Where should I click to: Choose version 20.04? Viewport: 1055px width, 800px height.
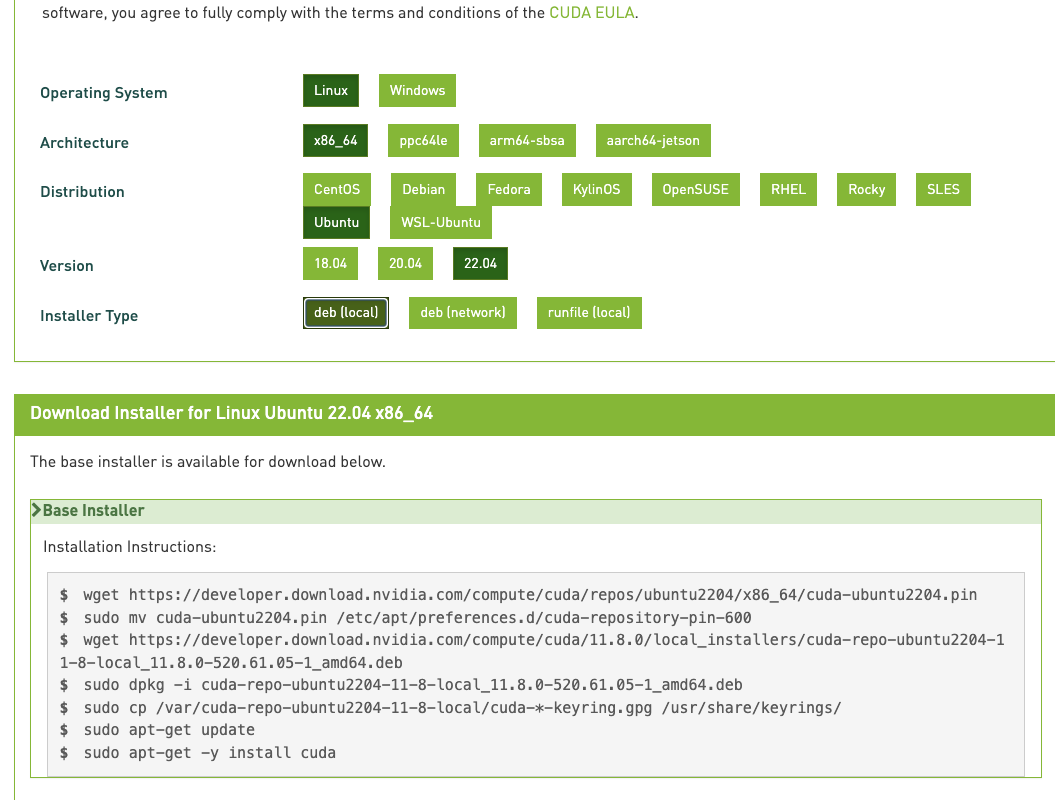pos(405,263)
